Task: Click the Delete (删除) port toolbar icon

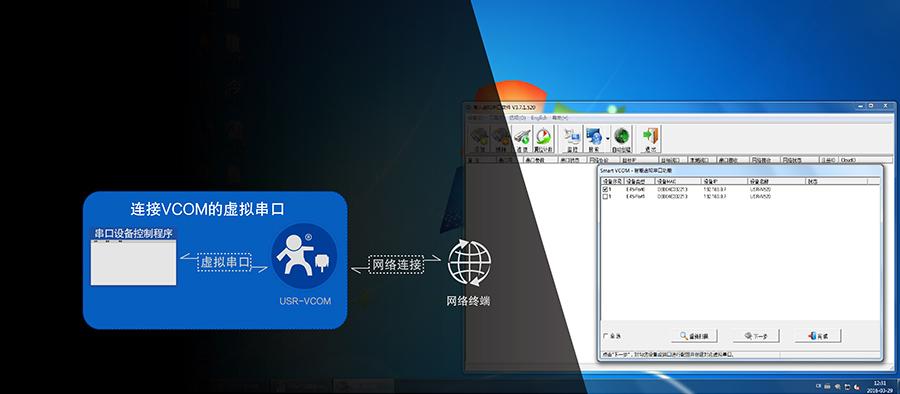Action: [501, 139]
